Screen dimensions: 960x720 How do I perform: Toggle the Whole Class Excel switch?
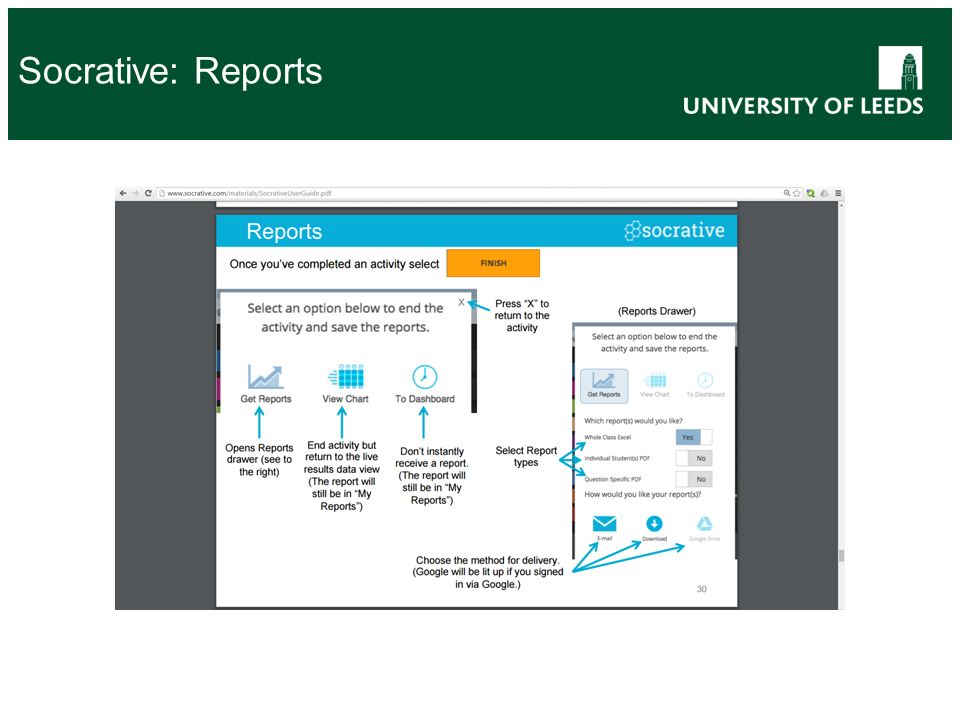point(694,437)
